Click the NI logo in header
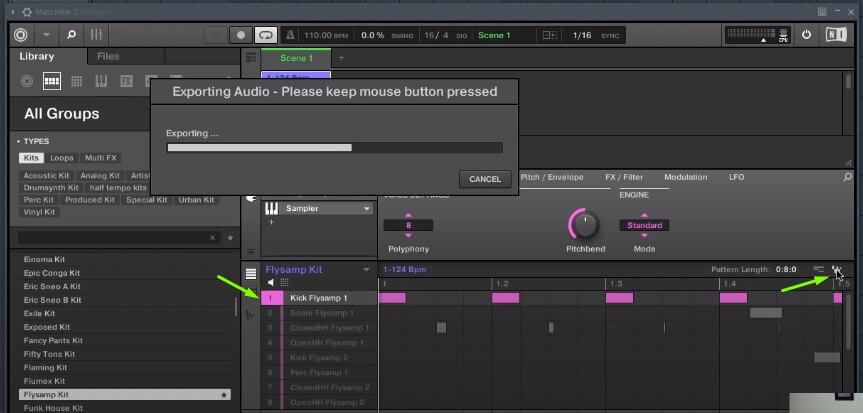Image resolution: width=863 pixels, height=413 pixels. 836,35
